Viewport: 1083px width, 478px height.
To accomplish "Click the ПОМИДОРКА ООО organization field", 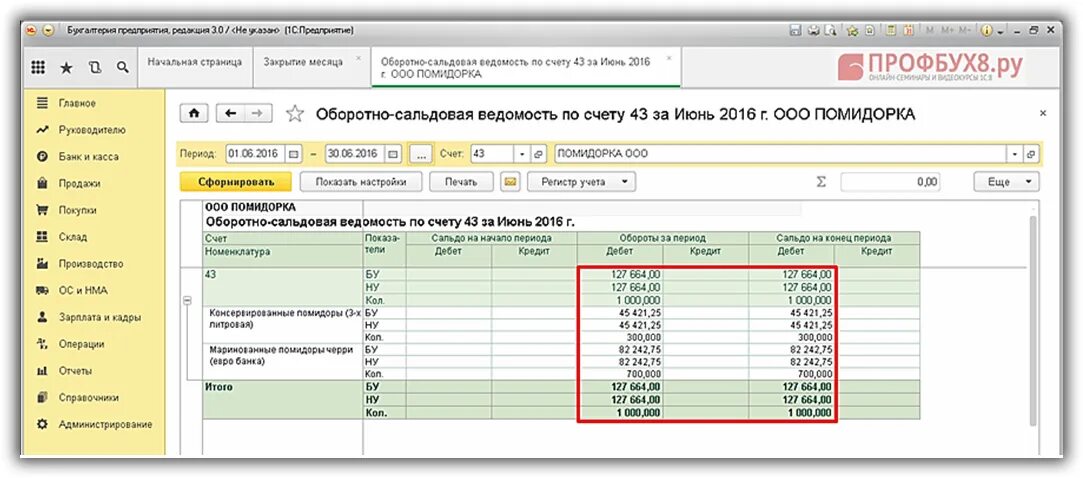I will pyautogui.click(x=781, y=154).
